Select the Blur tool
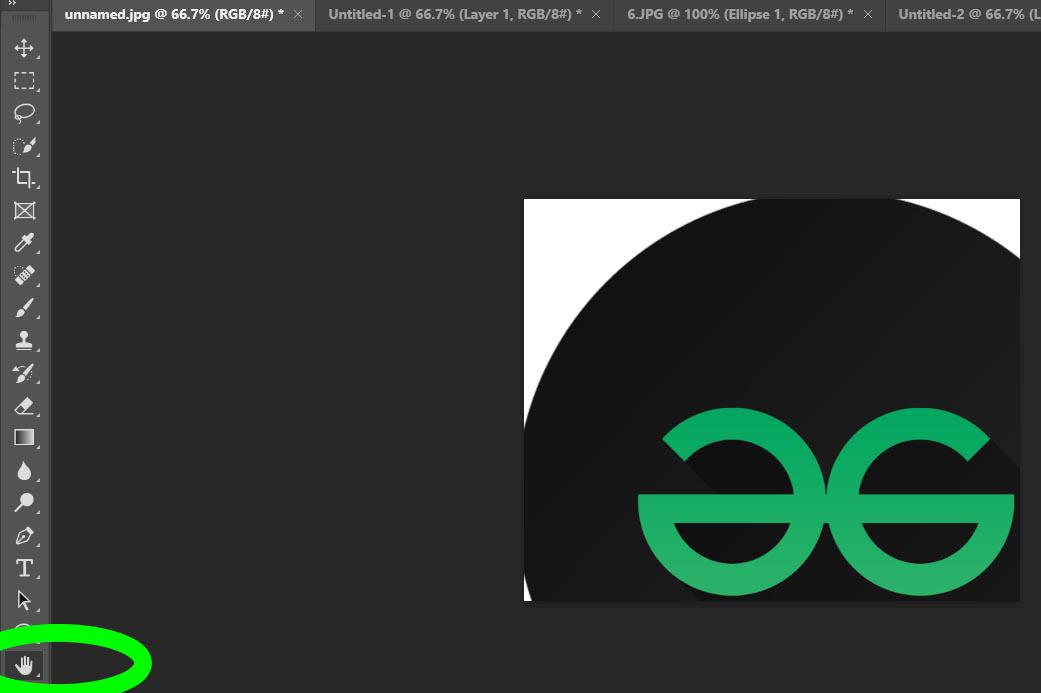The height and width of the screenshot is (693, 1041). coord(25,471)
